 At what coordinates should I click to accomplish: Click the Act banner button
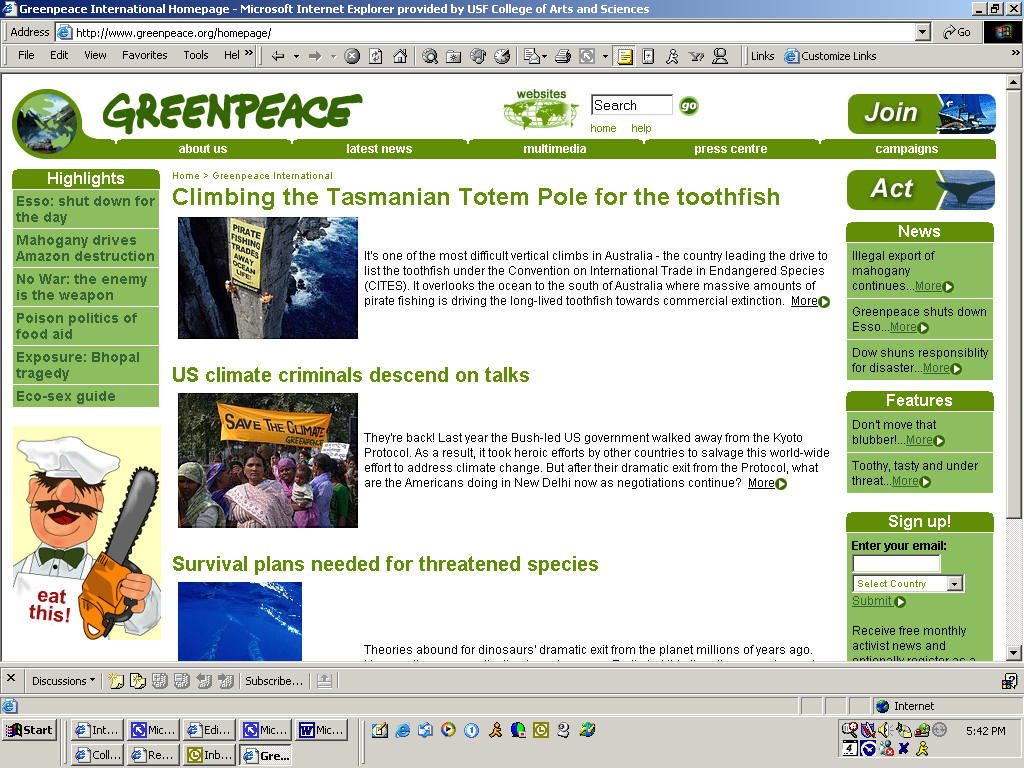921,189
